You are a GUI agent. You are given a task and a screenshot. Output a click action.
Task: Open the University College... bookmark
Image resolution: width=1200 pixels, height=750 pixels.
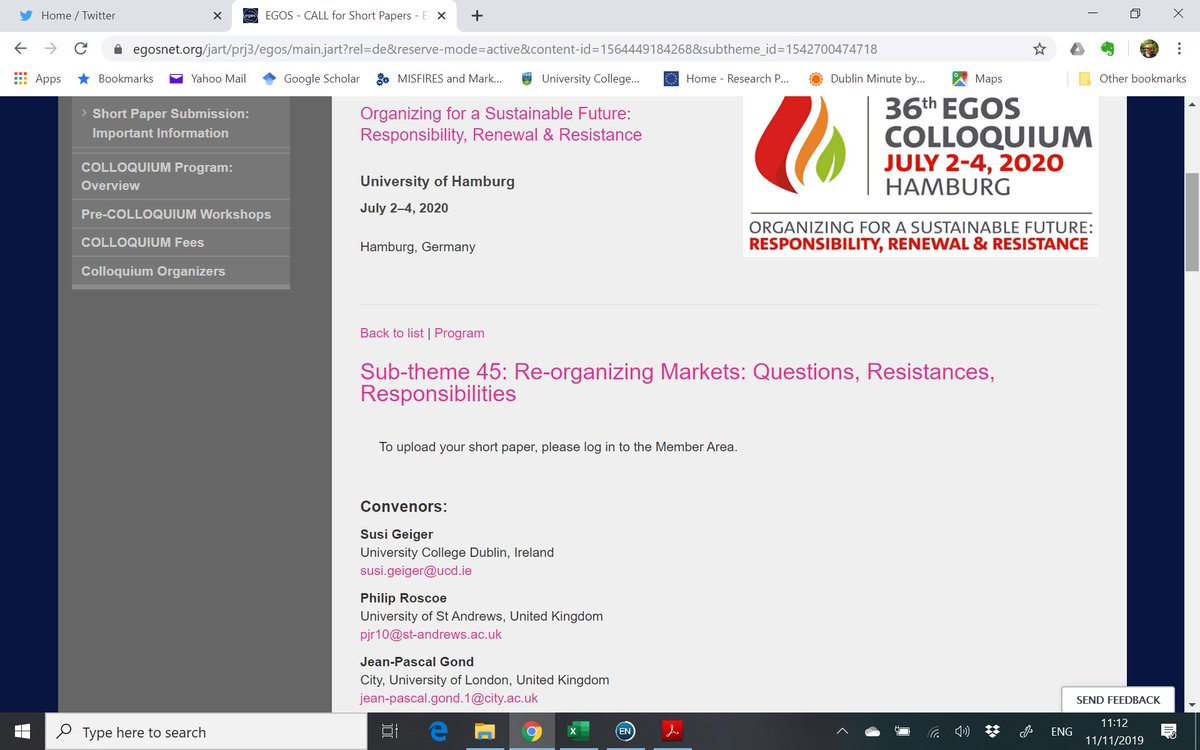click(578, 78)
